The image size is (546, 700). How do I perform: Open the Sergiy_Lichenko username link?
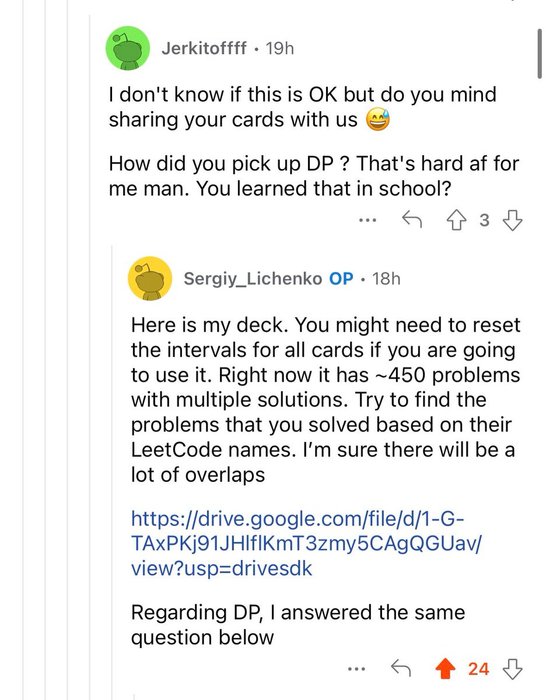click(x=253, y=279)
